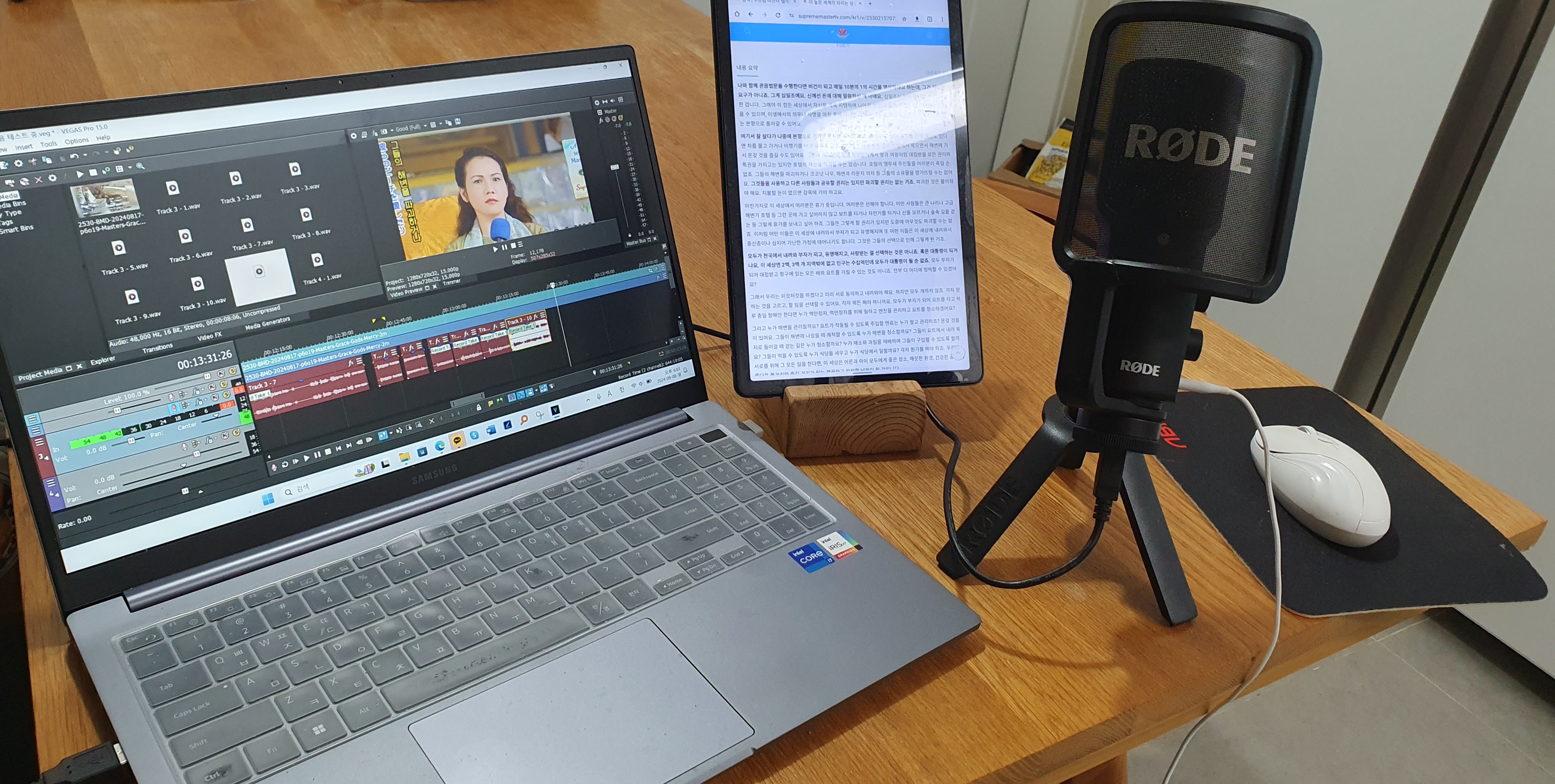Open the Options menu
This screenshot has width=1555, height=784.
coord(77,141)
